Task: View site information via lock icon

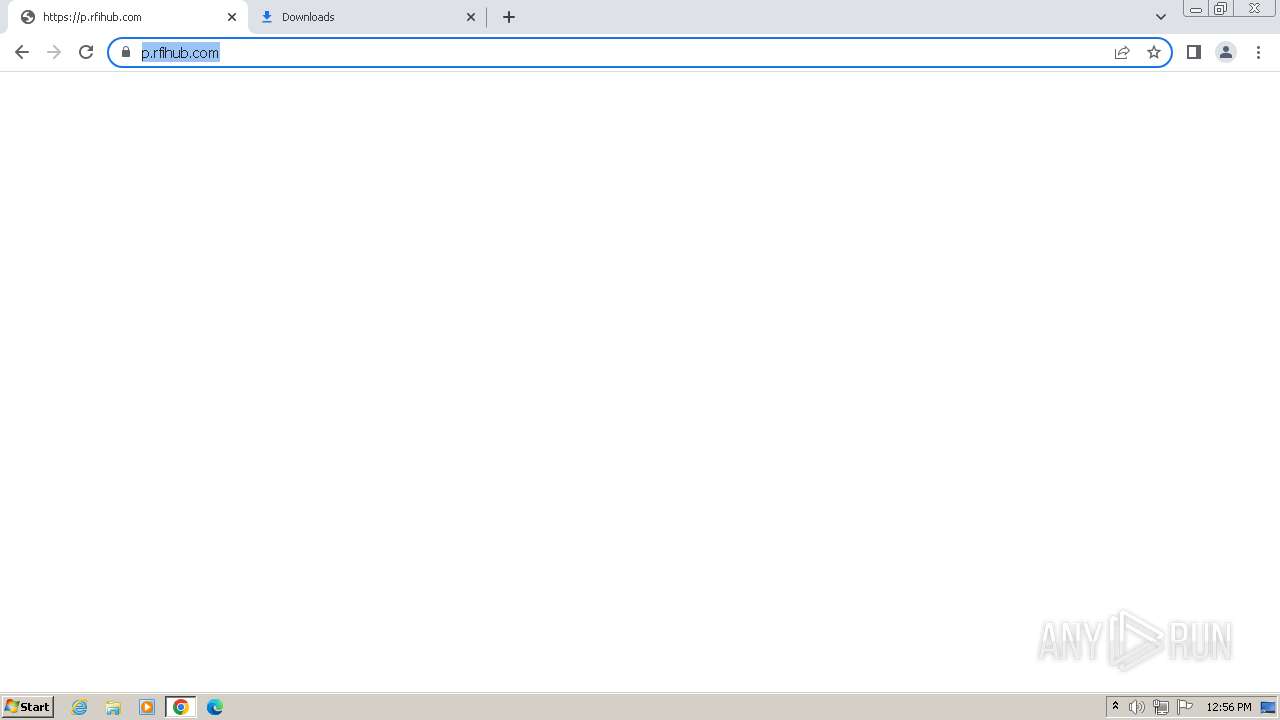Action: (x=126, y=52)
